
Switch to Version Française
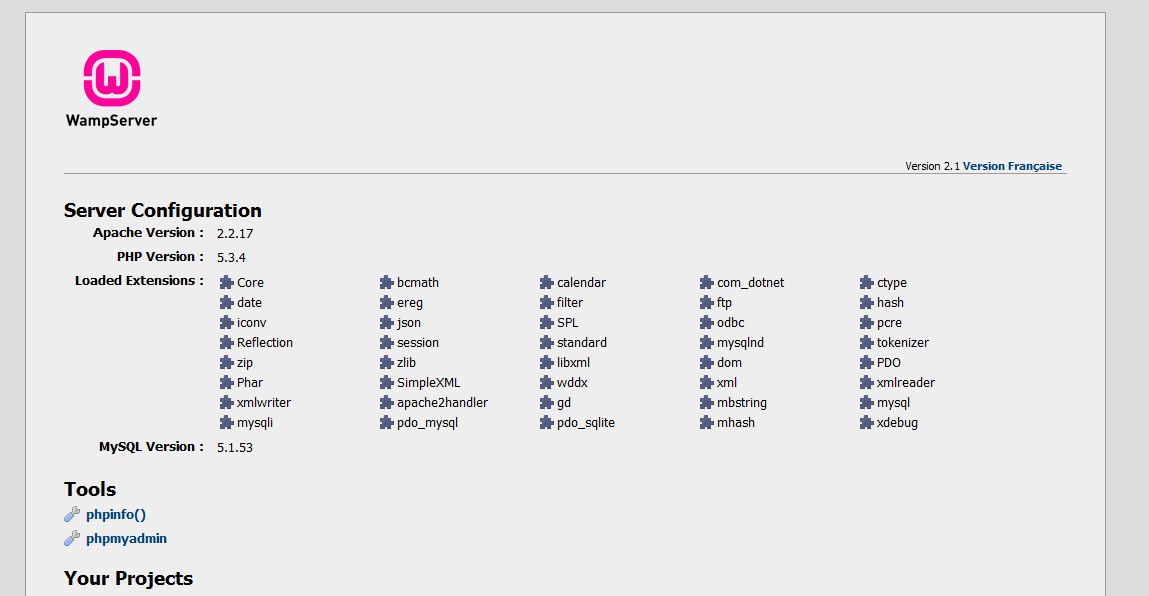(x=1012, y=166)
